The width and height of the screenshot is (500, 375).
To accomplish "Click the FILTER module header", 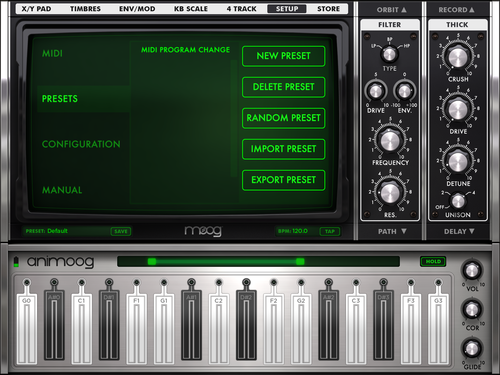I will (390, 25).
